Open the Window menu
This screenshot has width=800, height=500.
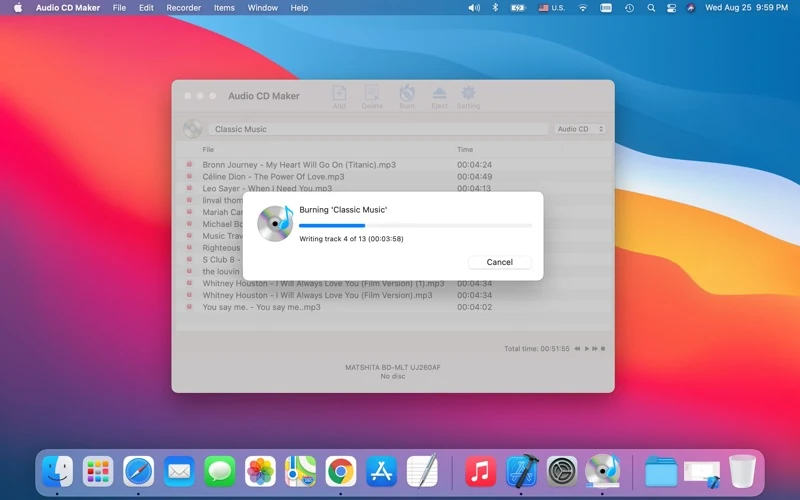click(x=263, y=8)
